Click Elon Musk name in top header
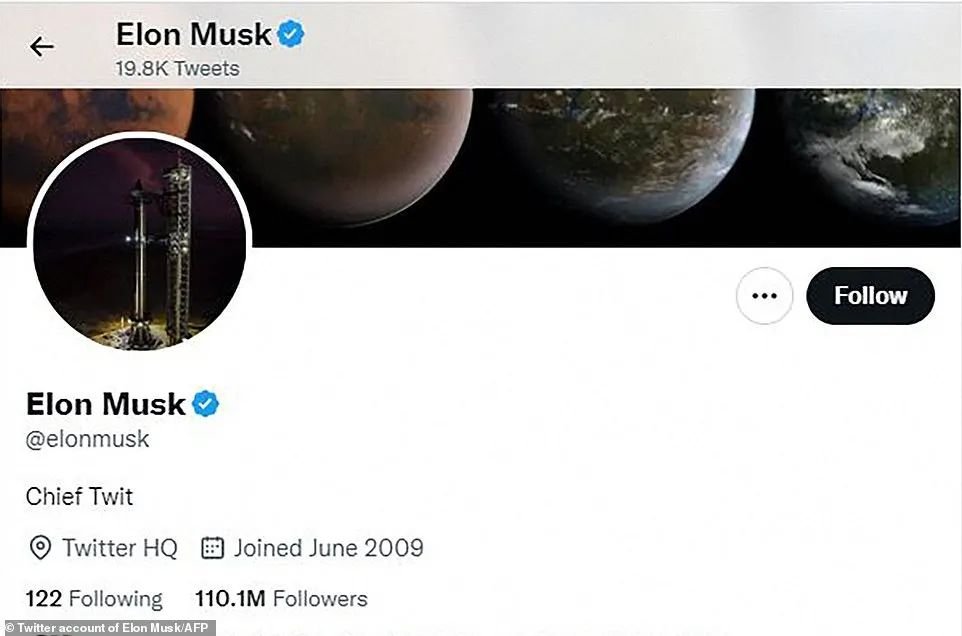962x636 pixels. click(193, 34)
